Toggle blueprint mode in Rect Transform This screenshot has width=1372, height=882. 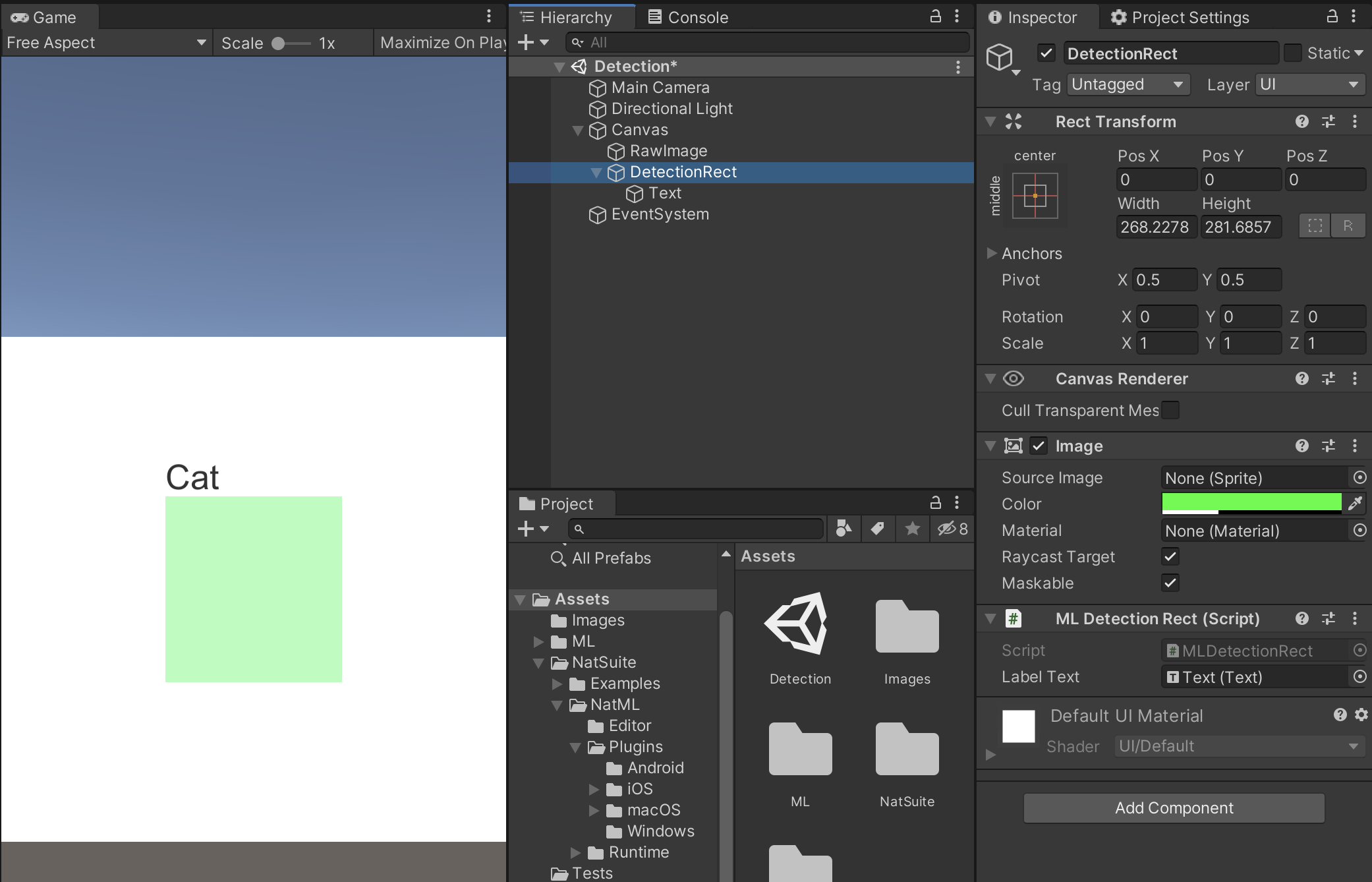coord(1315,226)
